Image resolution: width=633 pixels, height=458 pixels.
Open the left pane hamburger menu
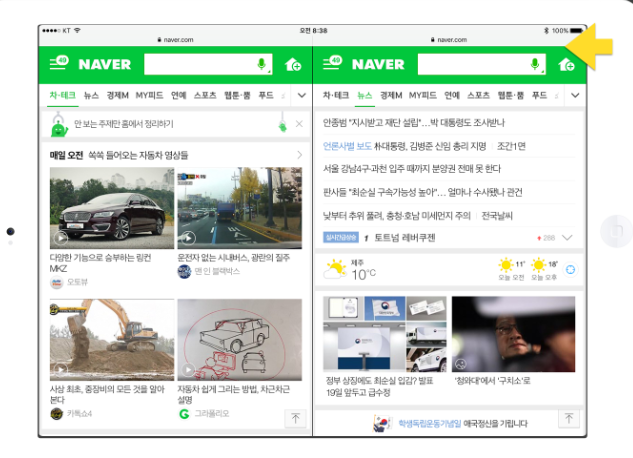click(59, 63)
